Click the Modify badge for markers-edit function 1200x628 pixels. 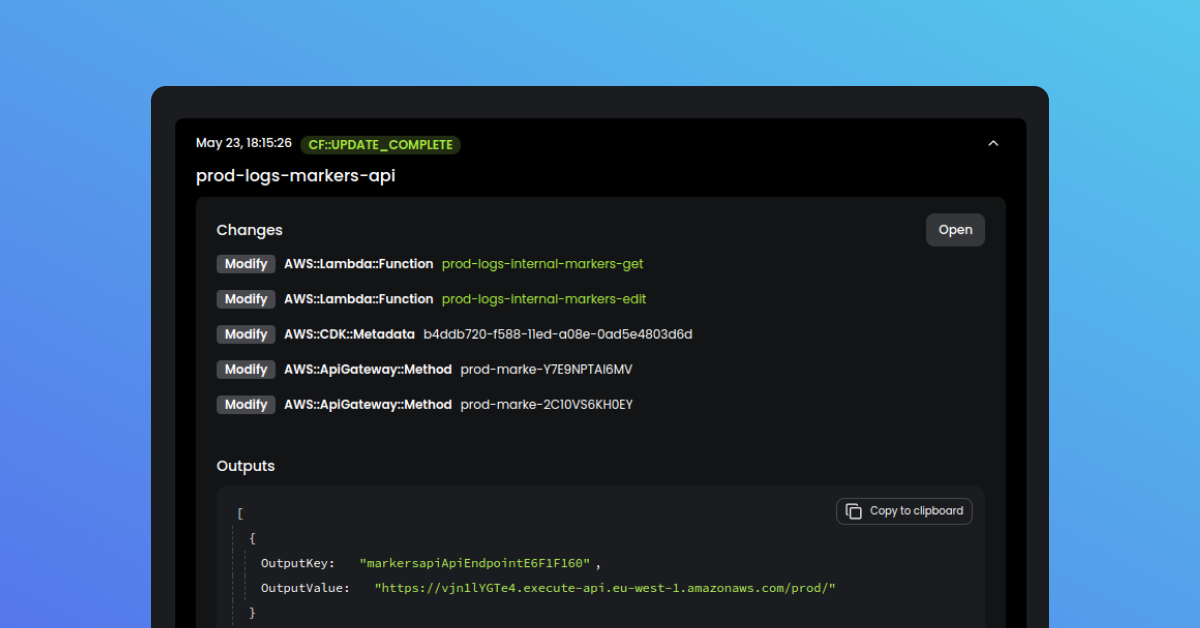tap(246, 299)
